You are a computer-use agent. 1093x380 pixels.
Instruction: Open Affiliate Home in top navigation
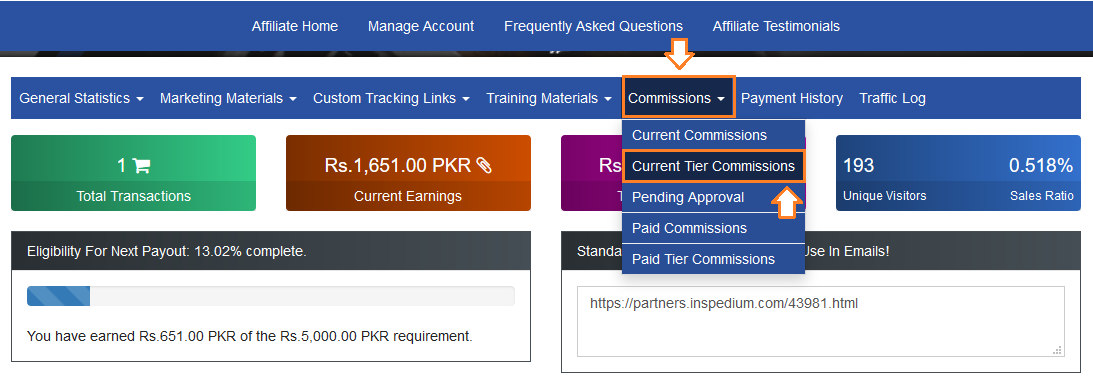pos(295,26)
